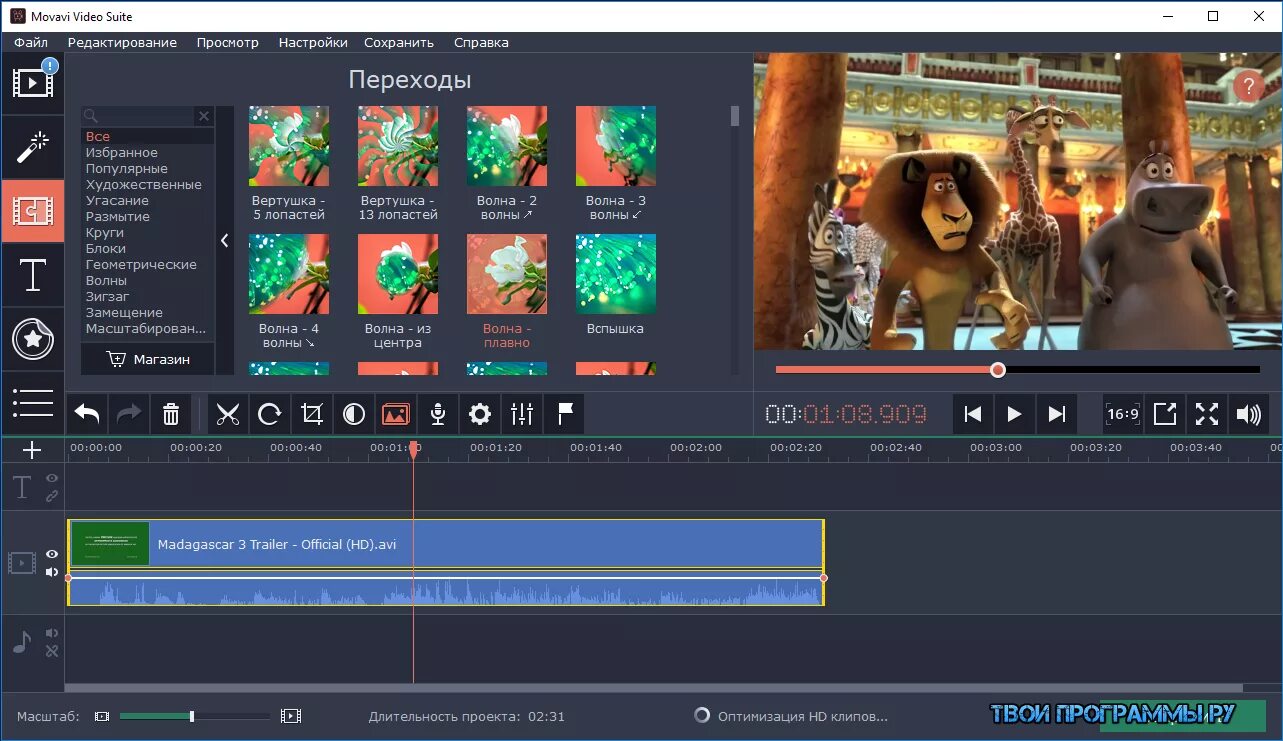Open the Import media tab

click(33, 82)
